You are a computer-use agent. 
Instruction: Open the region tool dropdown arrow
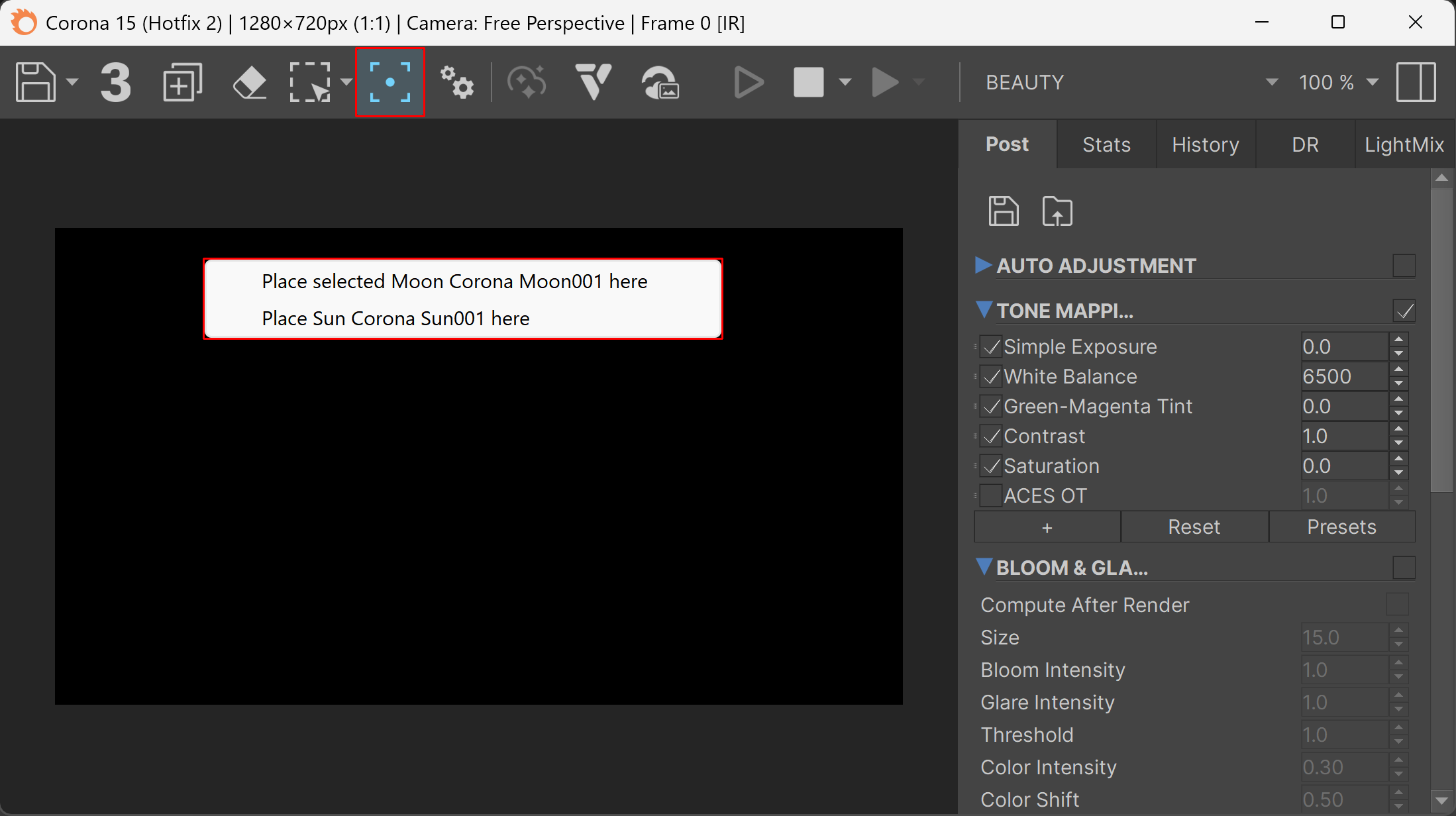346,82
